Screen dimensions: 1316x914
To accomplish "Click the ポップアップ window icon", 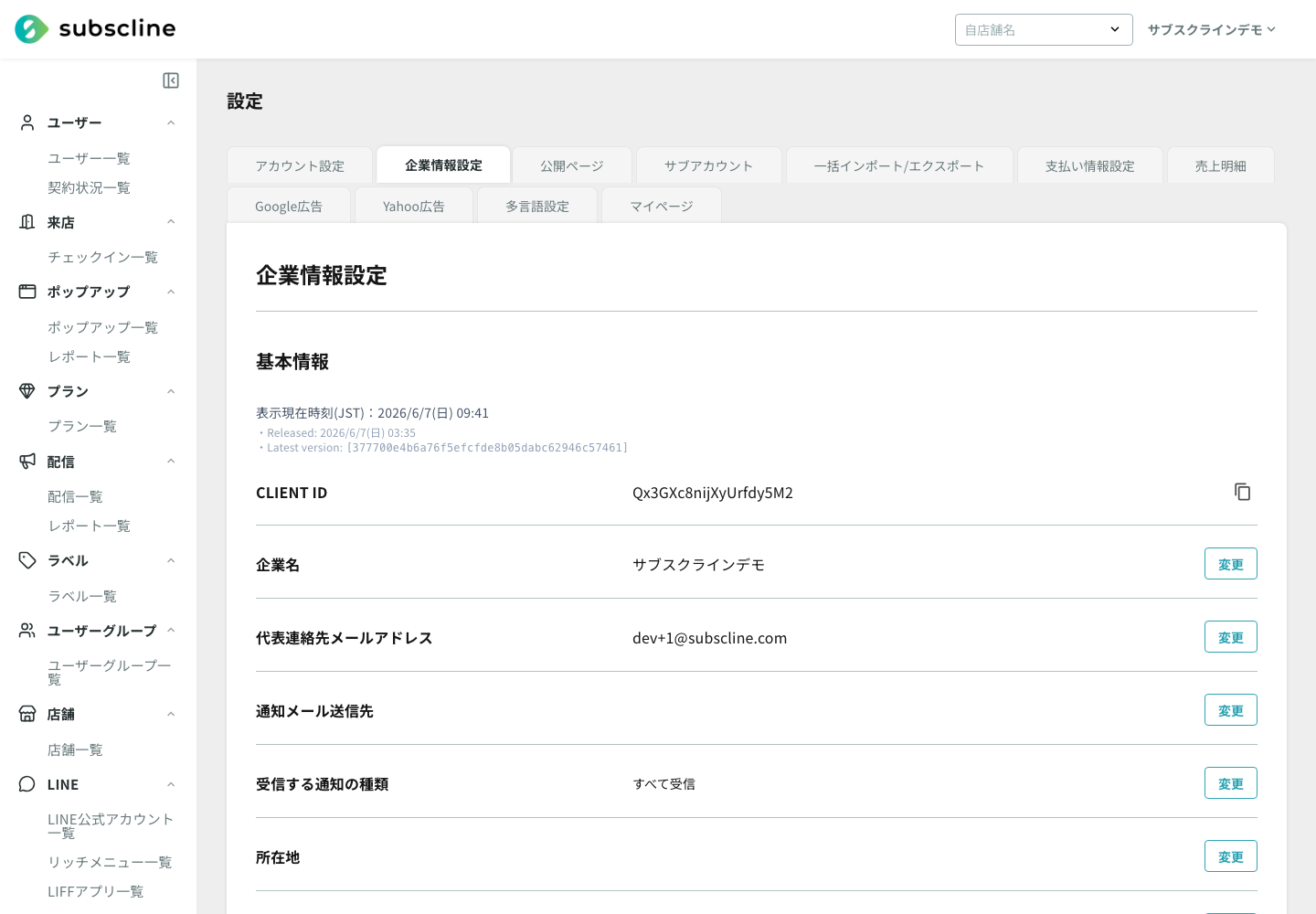I will point(27,292).
